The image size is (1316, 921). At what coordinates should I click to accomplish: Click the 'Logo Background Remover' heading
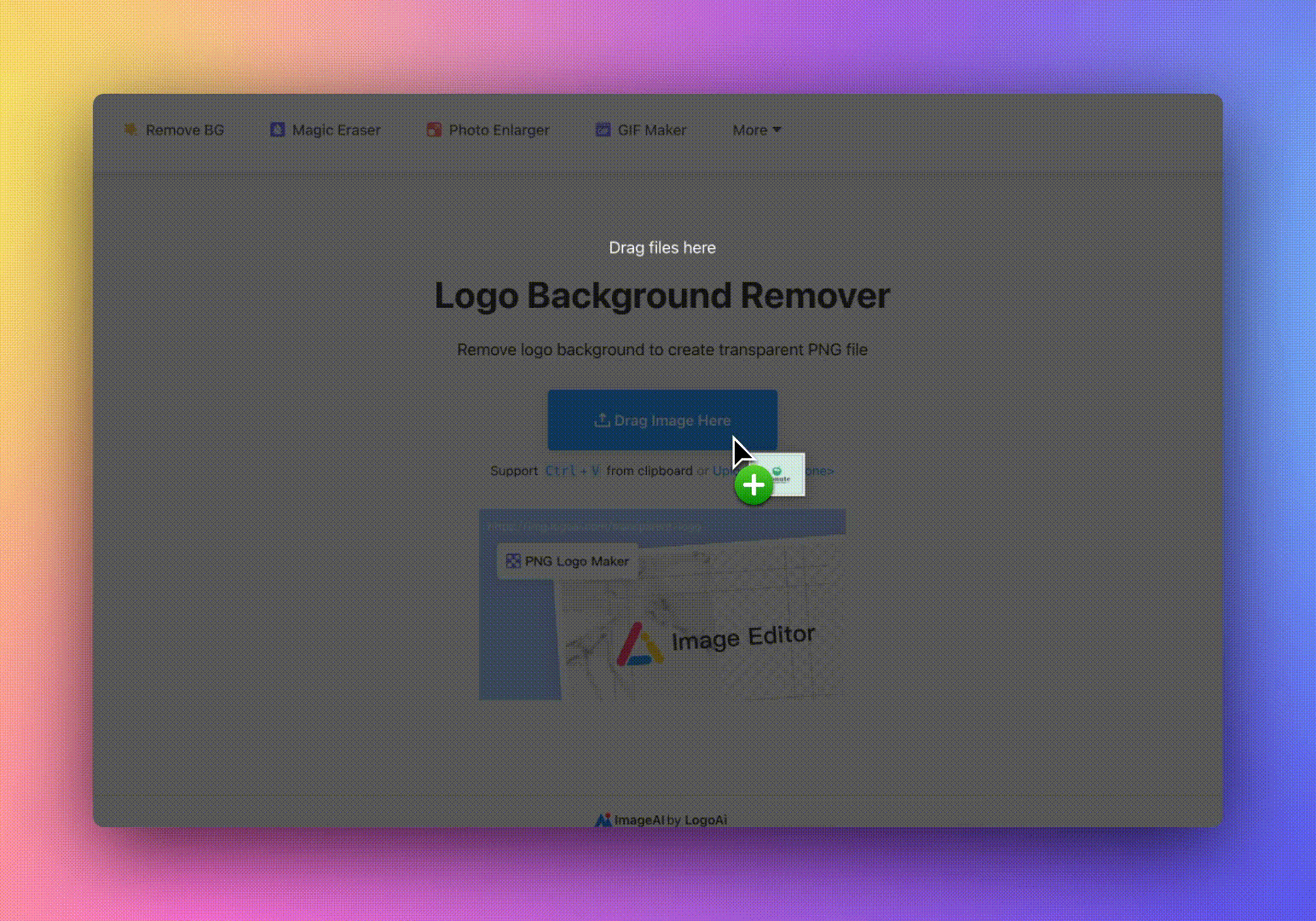(x=662, y=296)
